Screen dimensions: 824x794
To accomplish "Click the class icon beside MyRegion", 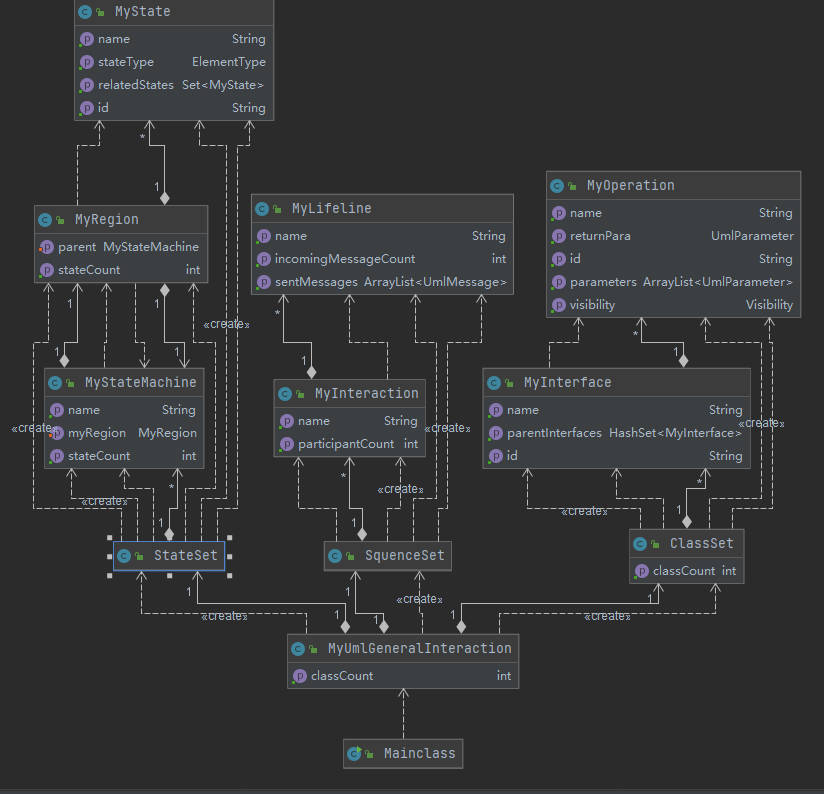I will (x=45, y=220).
